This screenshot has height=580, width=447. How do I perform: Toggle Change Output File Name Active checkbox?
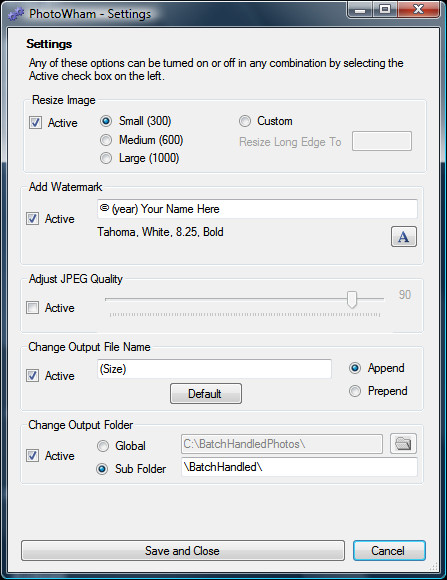pos(33,376)
